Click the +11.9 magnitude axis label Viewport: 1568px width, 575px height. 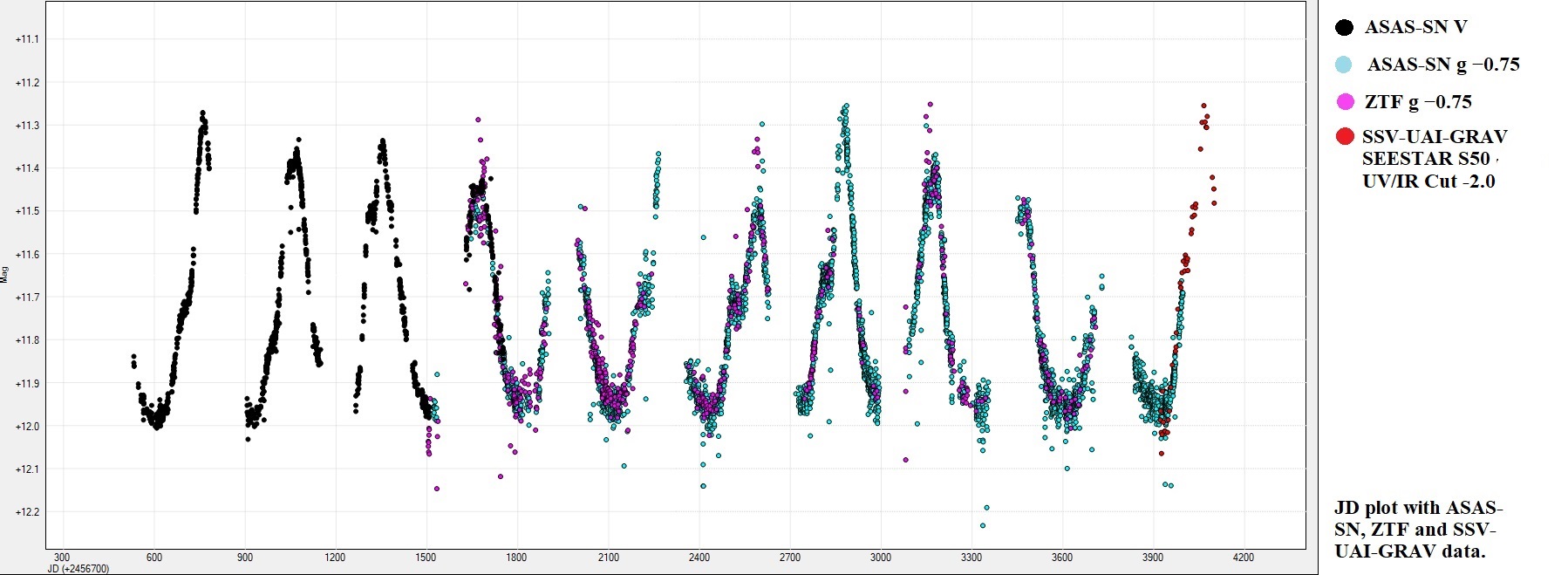tap(27, 383)
